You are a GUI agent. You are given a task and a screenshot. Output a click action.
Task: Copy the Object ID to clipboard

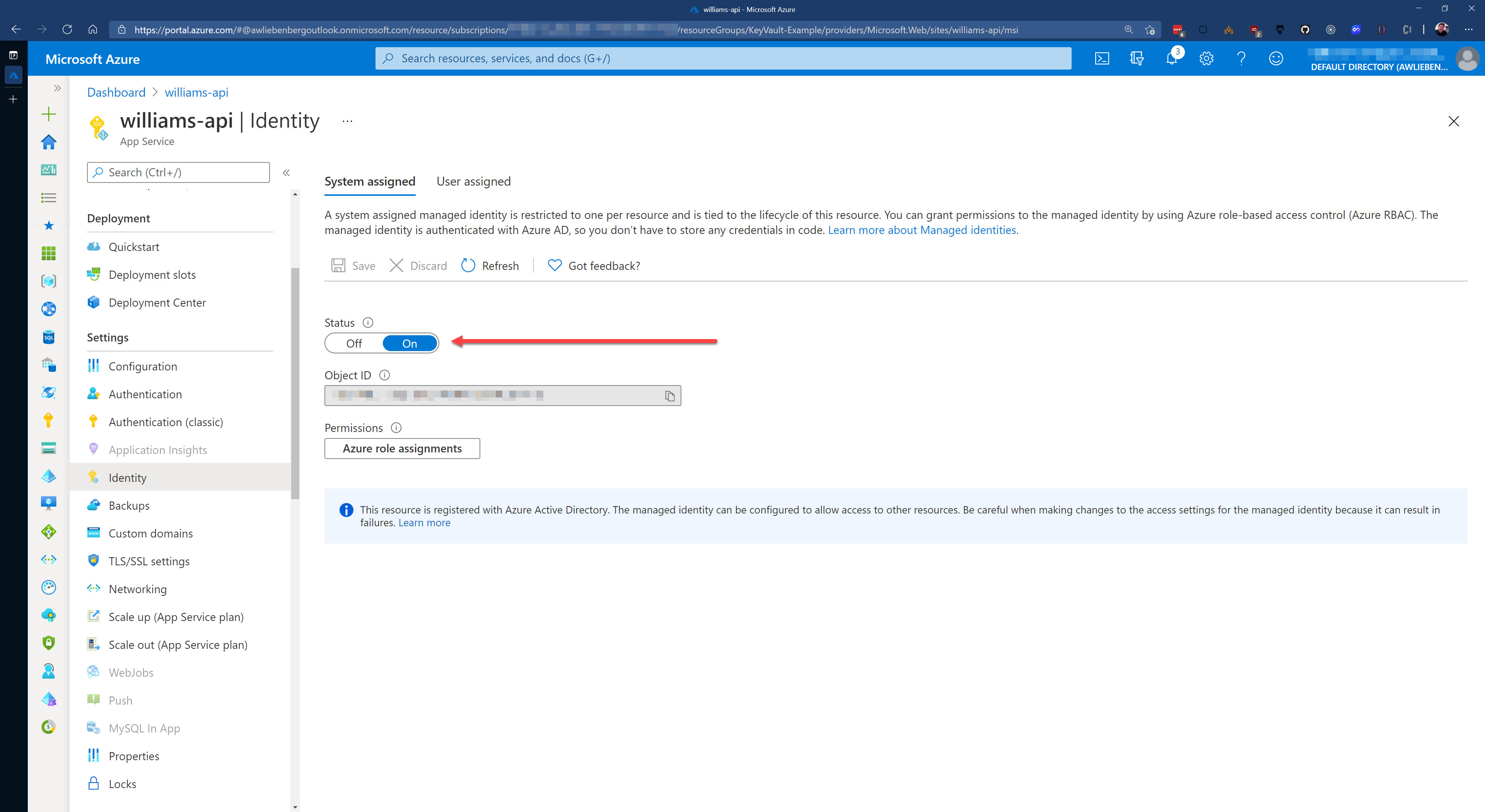pyautogui.click(x=669, y=396)
